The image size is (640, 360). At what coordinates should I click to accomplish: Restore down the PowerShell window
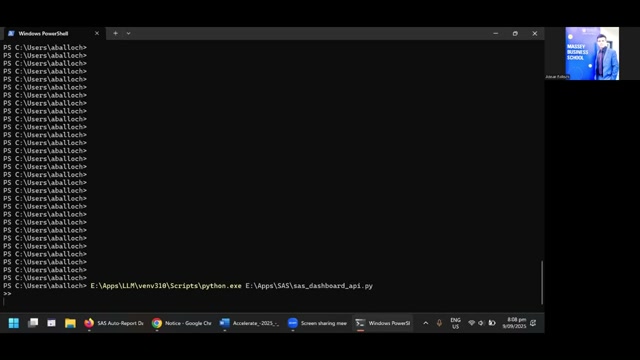pos(515,33)
